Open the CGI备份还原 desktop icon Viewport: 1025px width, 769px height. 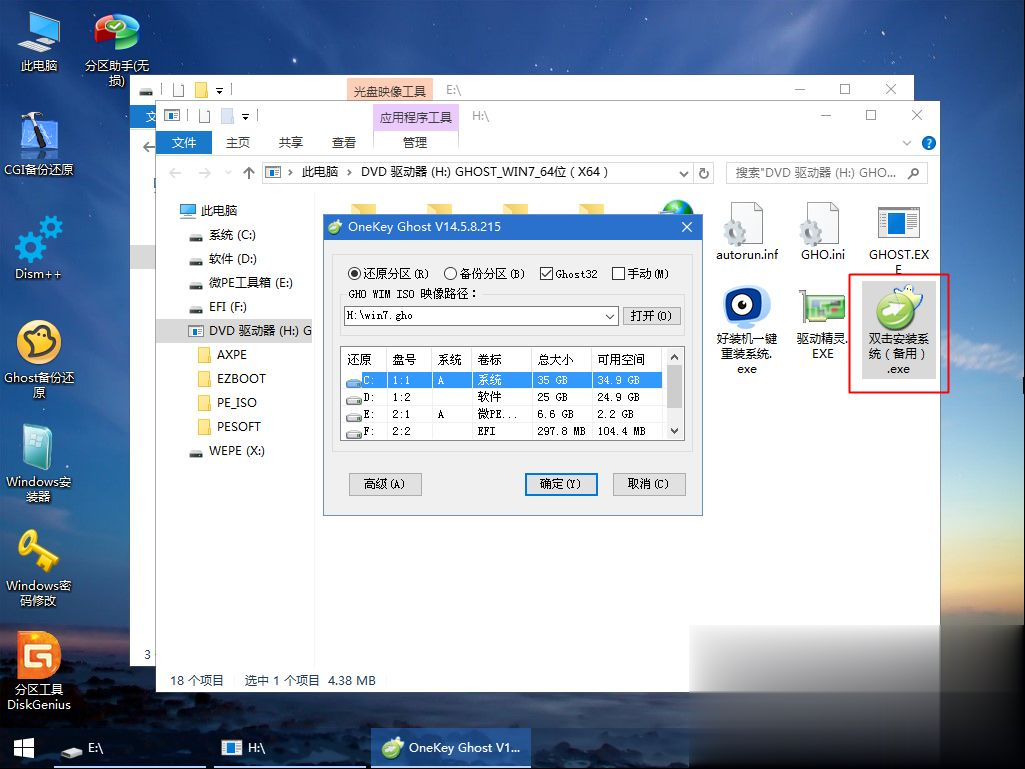pos(39,144)
